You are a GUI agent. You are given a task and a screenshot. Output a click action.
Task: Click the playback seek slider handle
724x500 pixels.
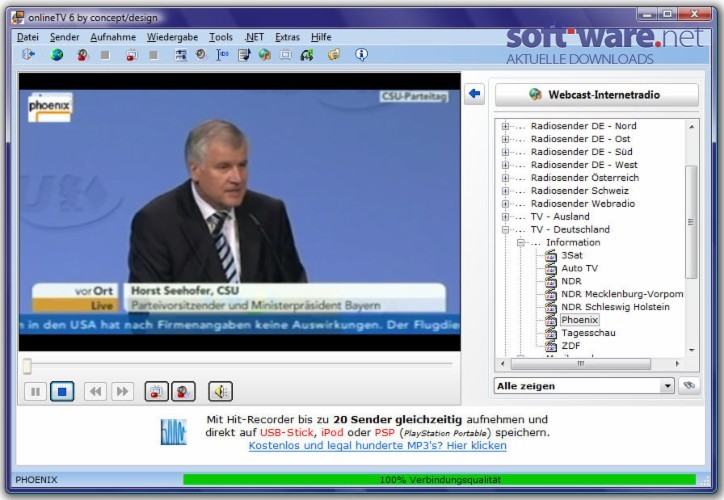click(27, 366)
